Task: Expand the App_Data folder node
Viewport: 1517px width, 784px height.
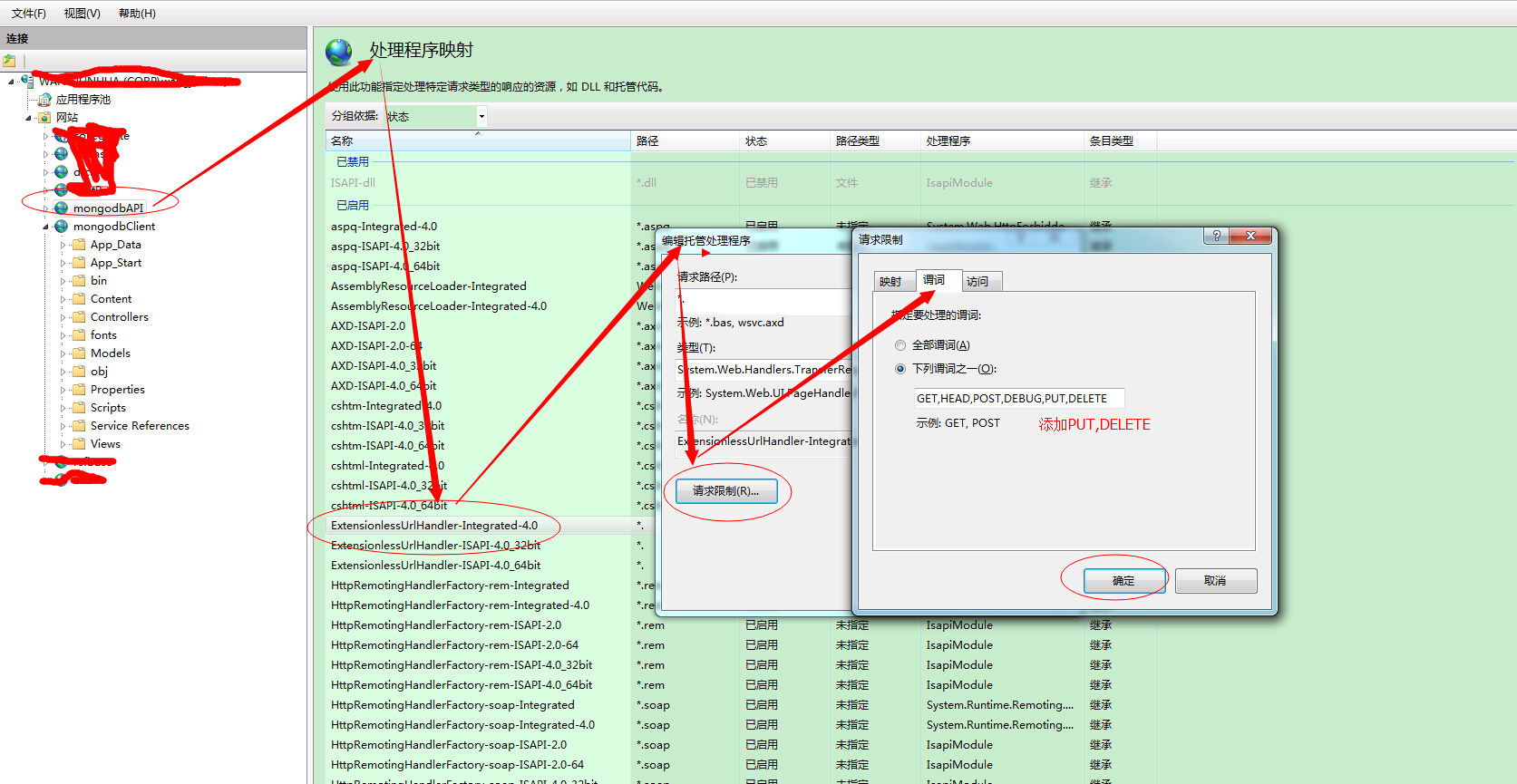Action: click(63, 245)
